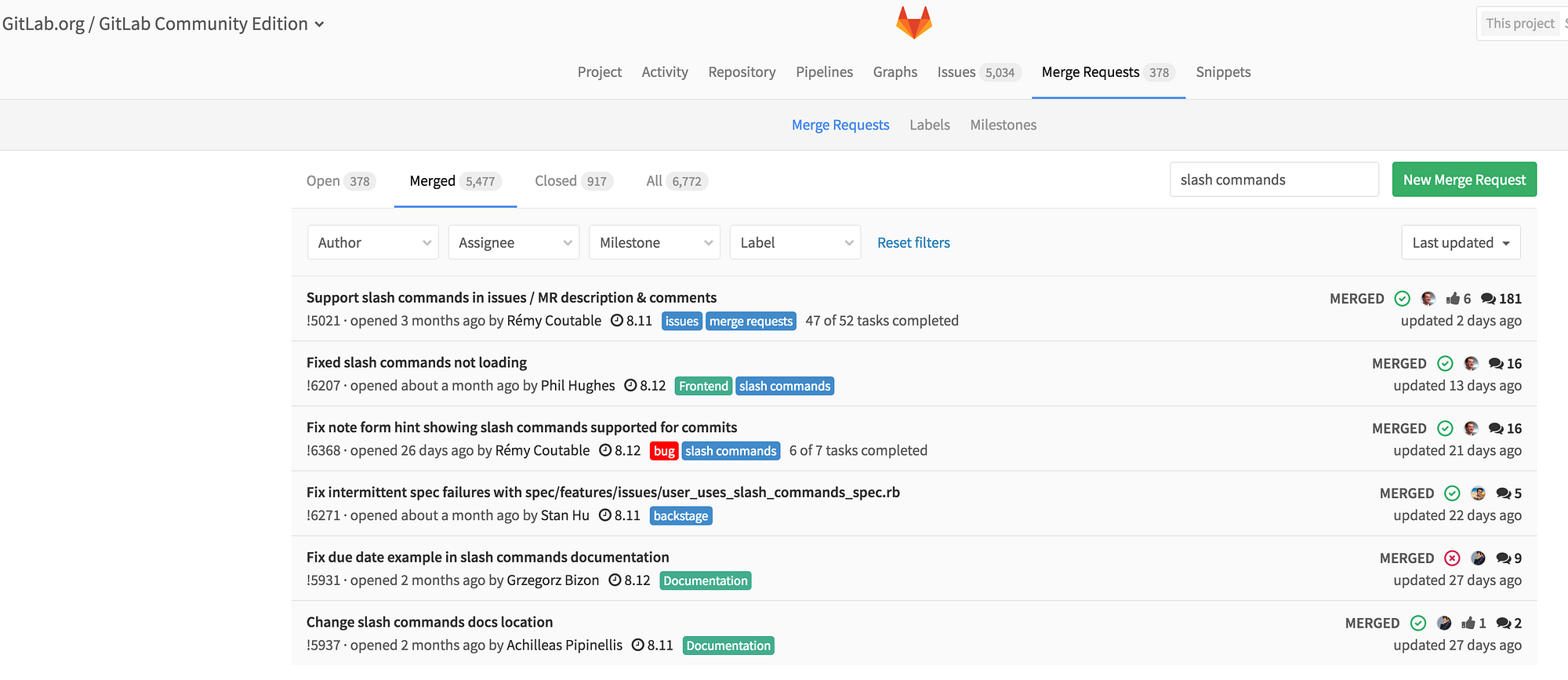
Task: Click assignee avatar on merge request !5937
Action: (x=1444, y=624)
